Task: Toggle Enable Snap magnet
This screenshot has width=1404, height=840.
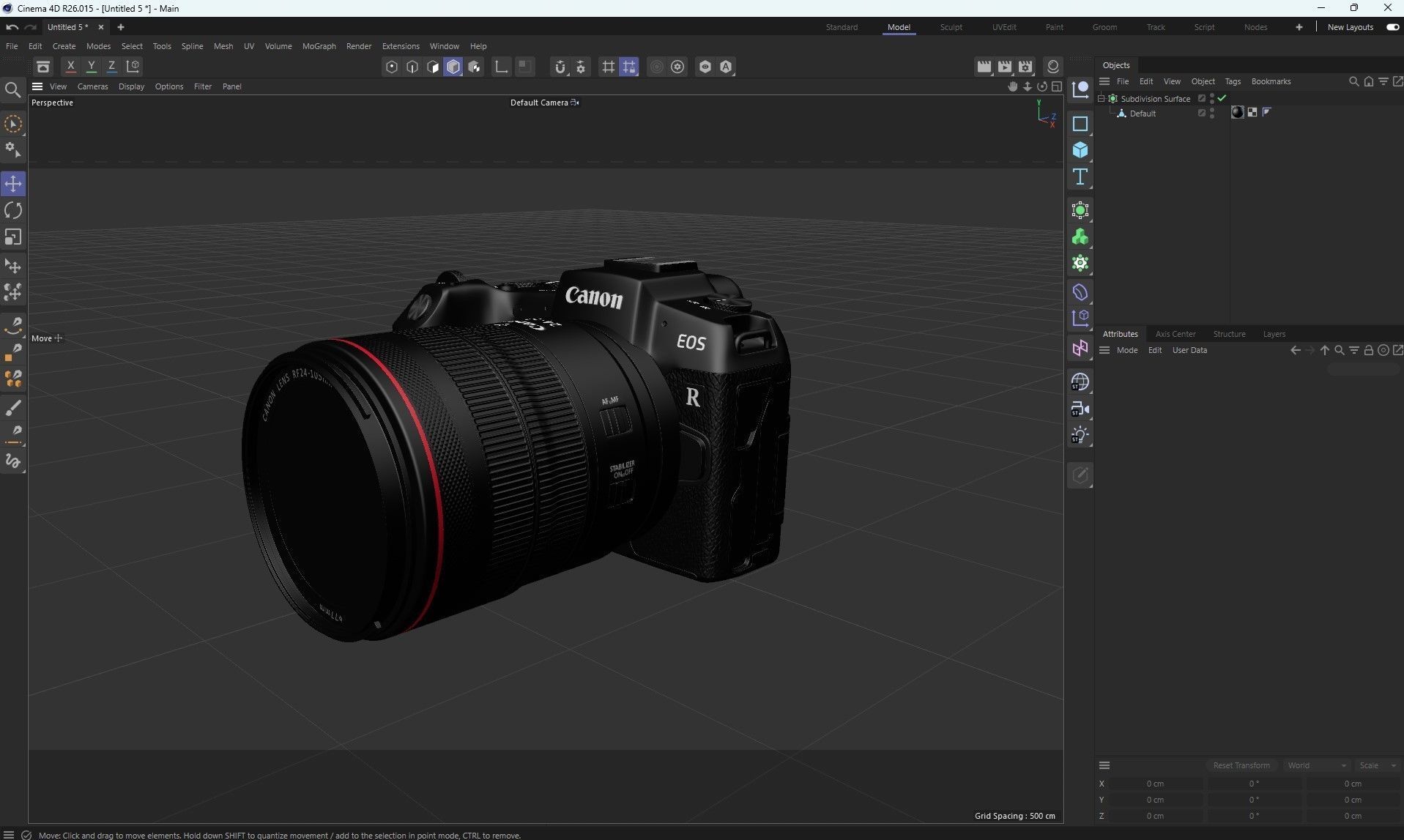Action: [560, 67]
